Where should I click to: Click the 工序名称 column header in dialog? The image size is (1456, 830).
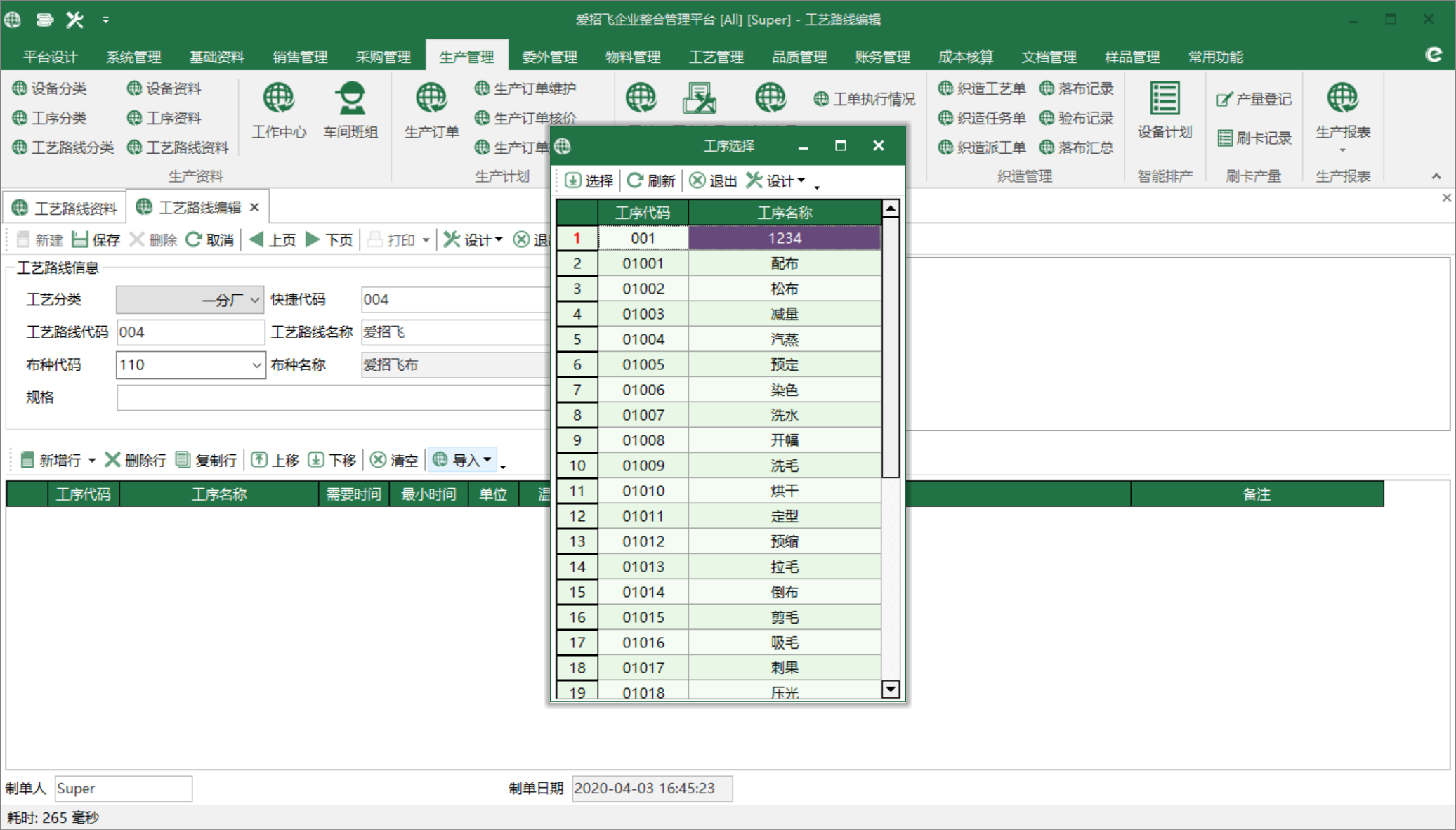[x=785, y=212]
